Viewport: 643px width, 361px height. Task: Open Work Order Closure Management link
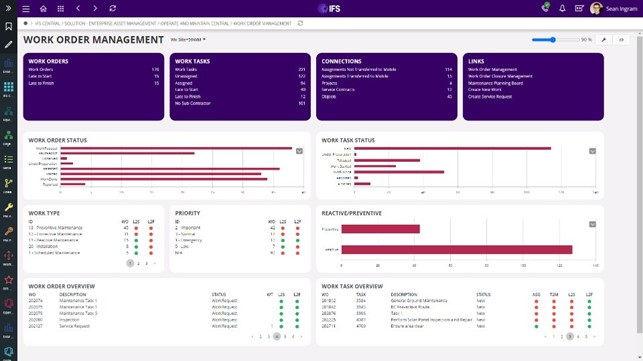point(500,76)
